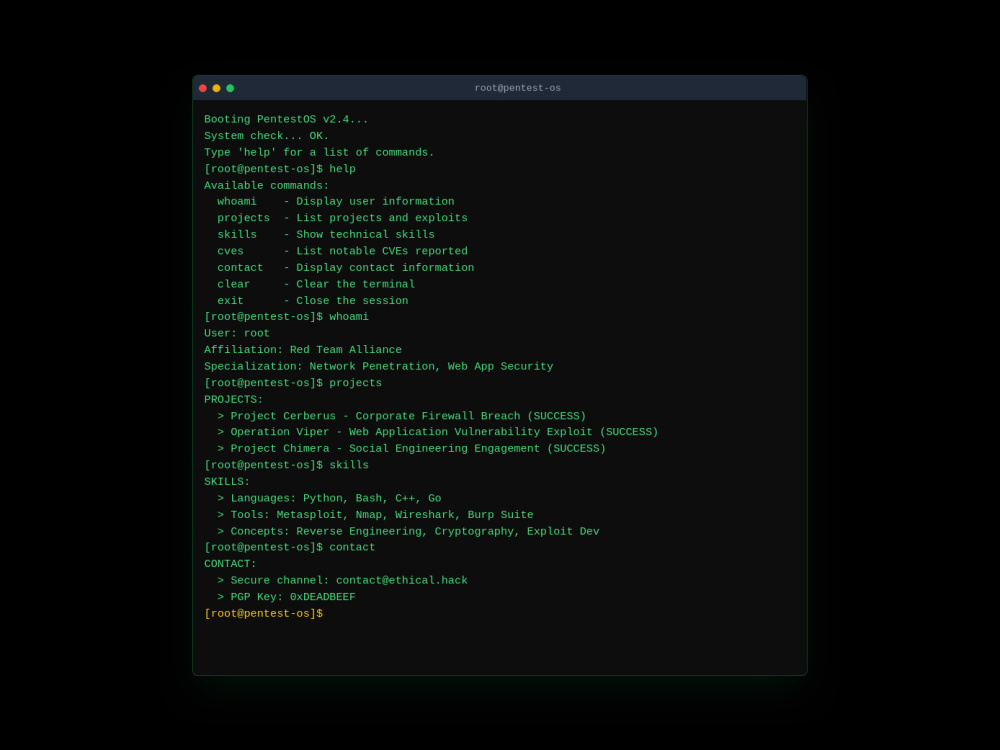
Task: Click the exit command description row
Action: [312, 301]
